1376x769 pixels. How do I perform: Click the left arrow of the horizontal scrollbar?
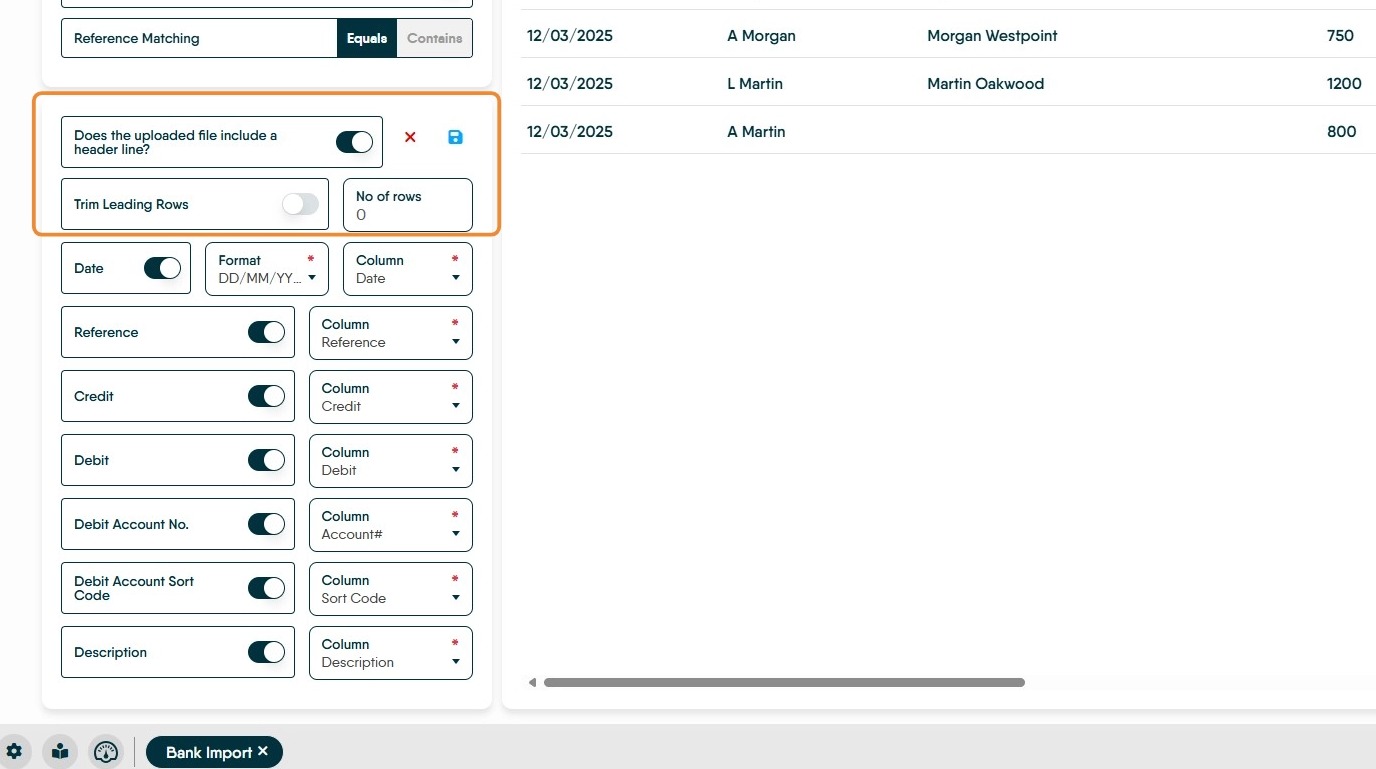pos(532,683)
